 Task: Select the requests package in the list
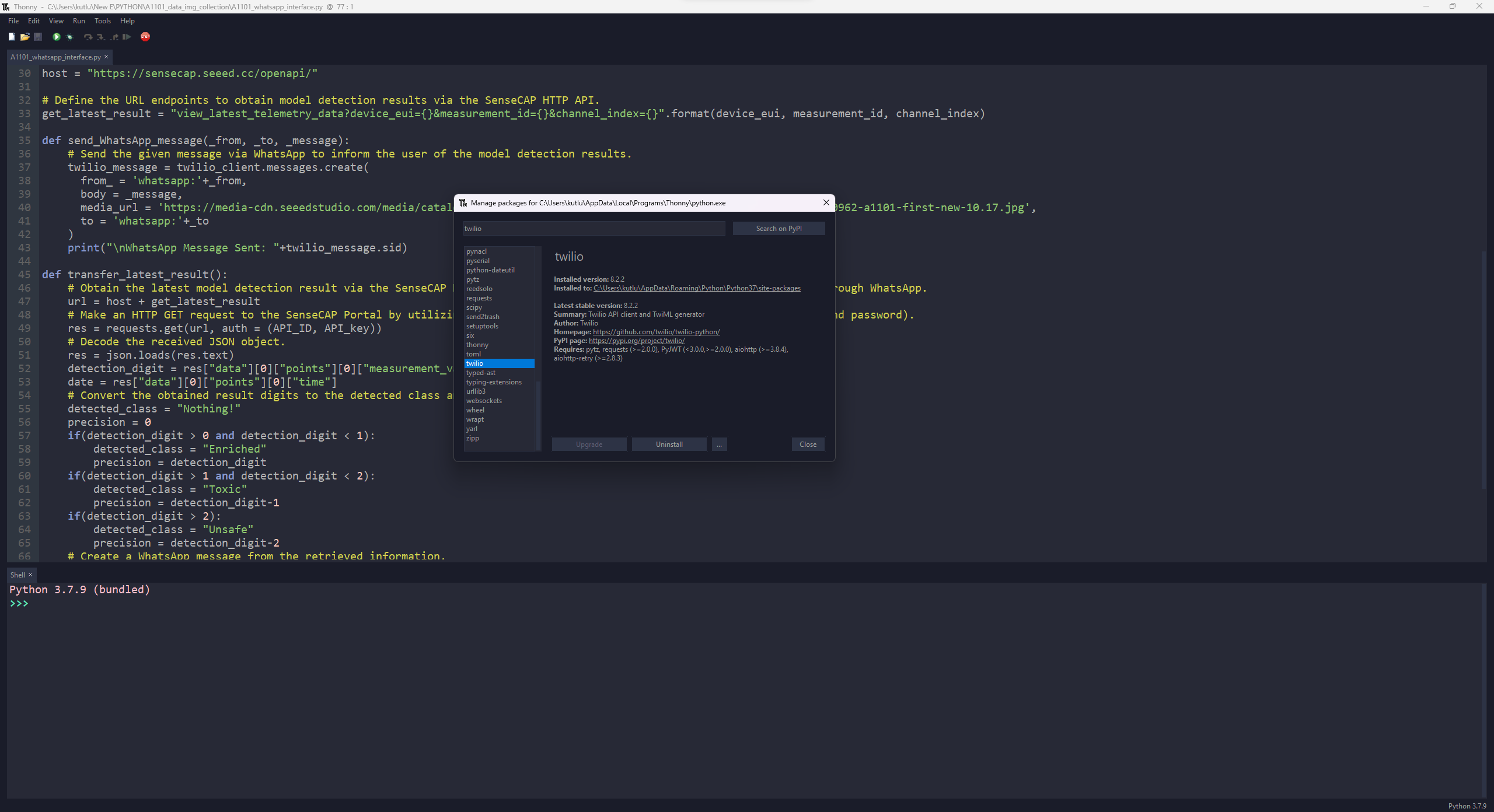[x=479, y=298]
